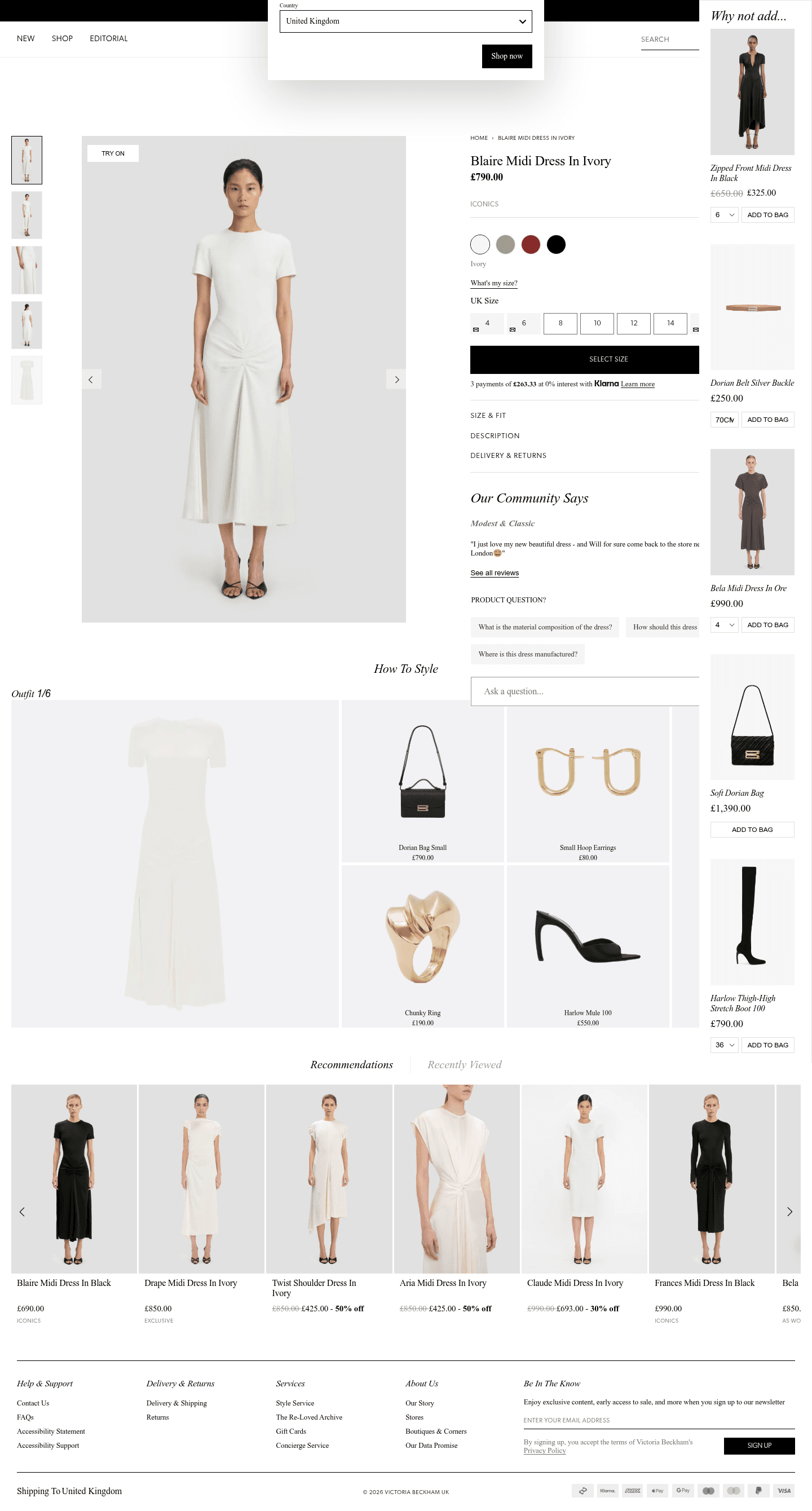Select the last thumbnail of flat dress
Screen dimensions: 812x1511
pos(27,380)
